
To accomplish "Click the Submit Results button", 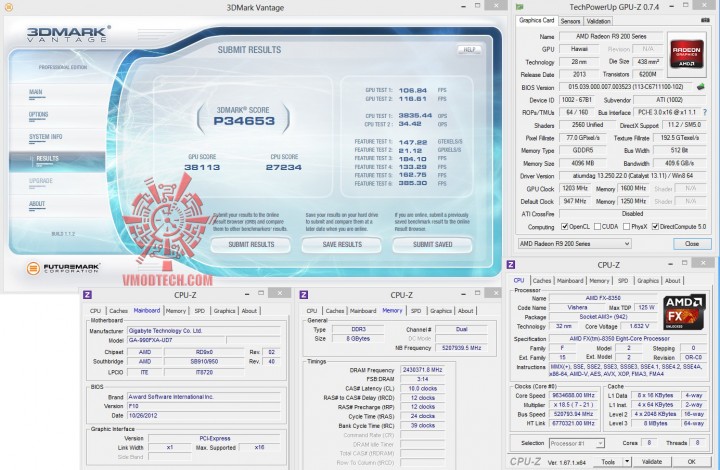I will tap(251, 245).
